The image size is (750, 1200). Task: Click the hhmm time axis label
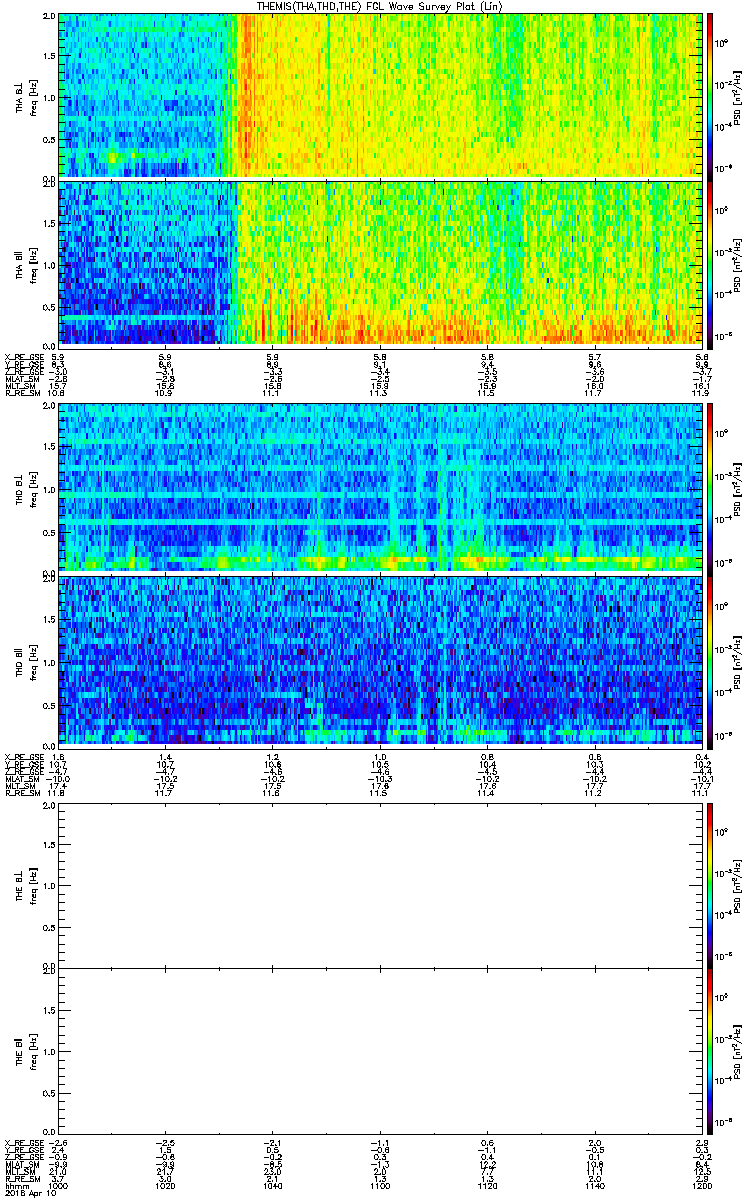point(15,1185)
